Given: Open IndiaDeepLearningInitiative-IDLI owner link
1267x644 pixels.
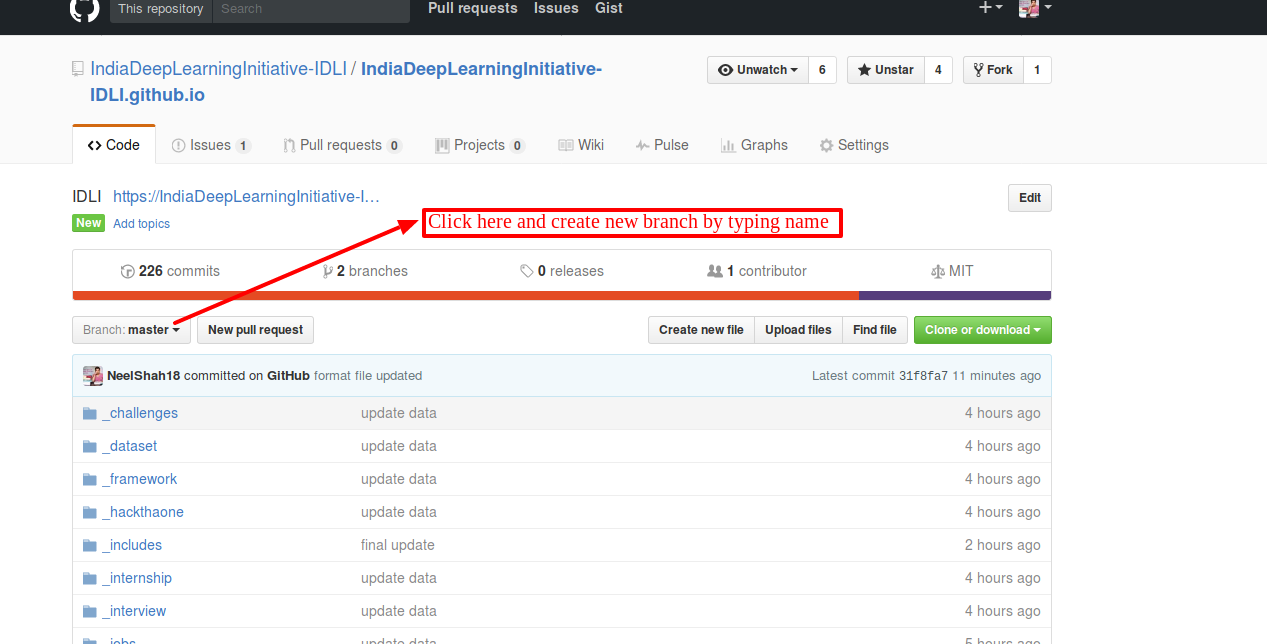Looking at the screenshot, I should pos(219,69).
